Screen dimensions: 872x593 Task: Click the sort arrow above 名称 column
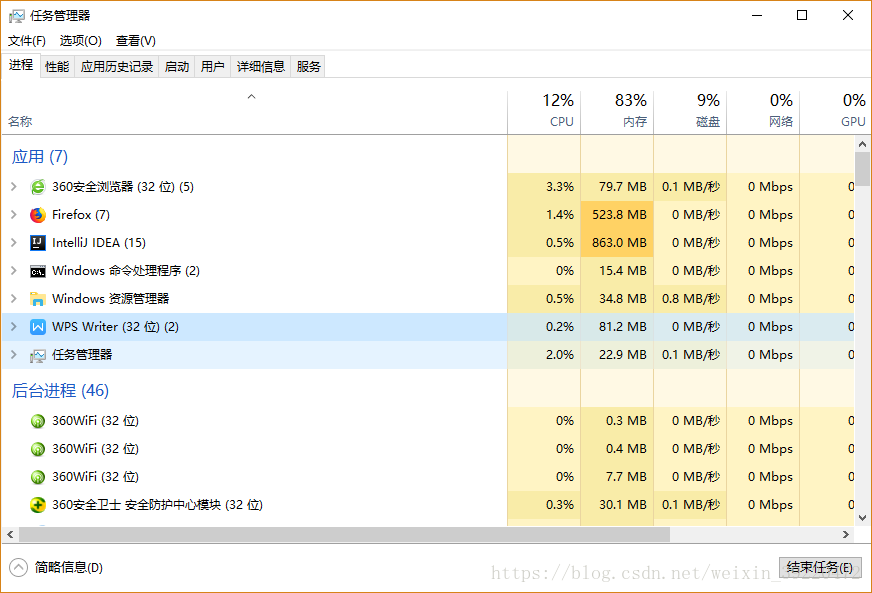pyautogui.click(x=251, y=97)
